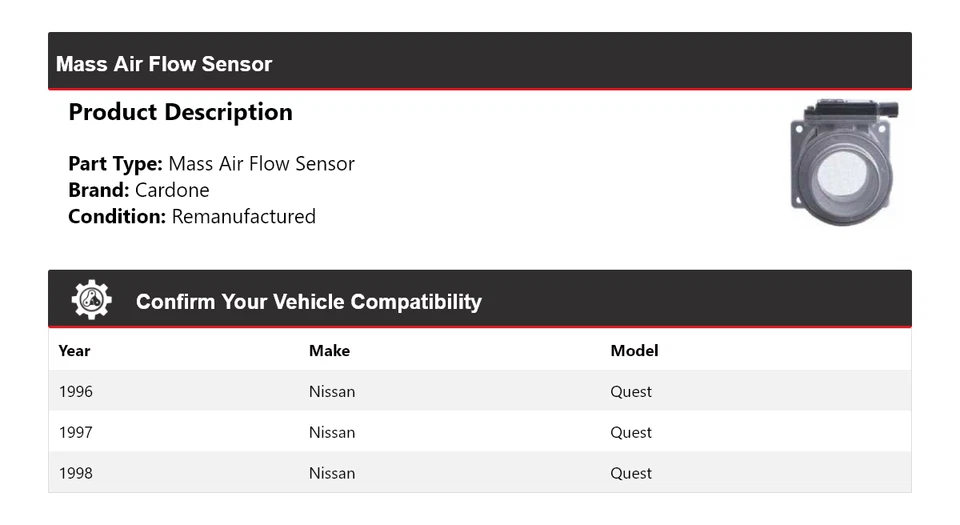Select the Brand Cardone text
The width and height of the screenshot is (960, 525).
click(139, 190)
